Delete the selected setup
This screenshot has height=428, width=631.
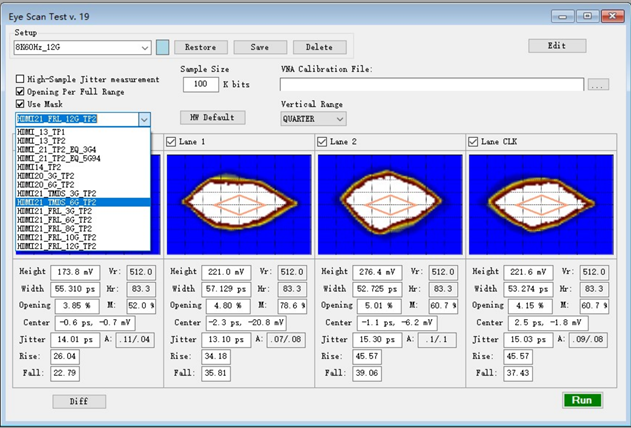tap(320, 47)
